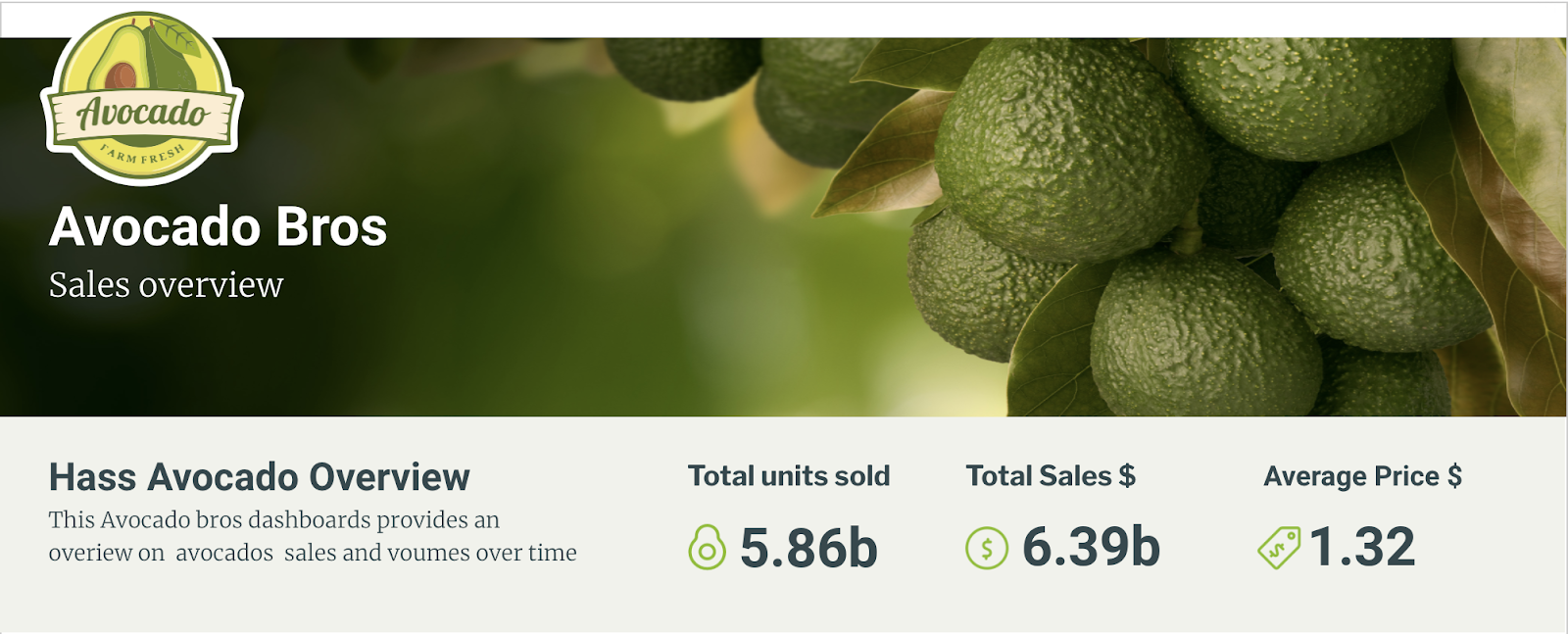Click the FARM FRESH text in logo
Screen dimensions: 1568x634
tap(142, 155)
